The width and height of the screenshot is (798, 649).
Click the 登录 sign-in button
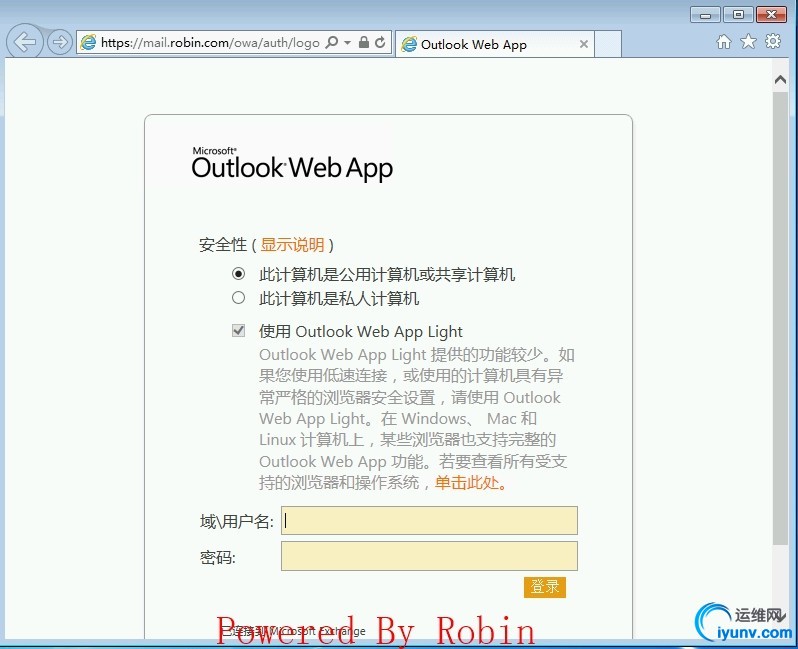point(545,587)
